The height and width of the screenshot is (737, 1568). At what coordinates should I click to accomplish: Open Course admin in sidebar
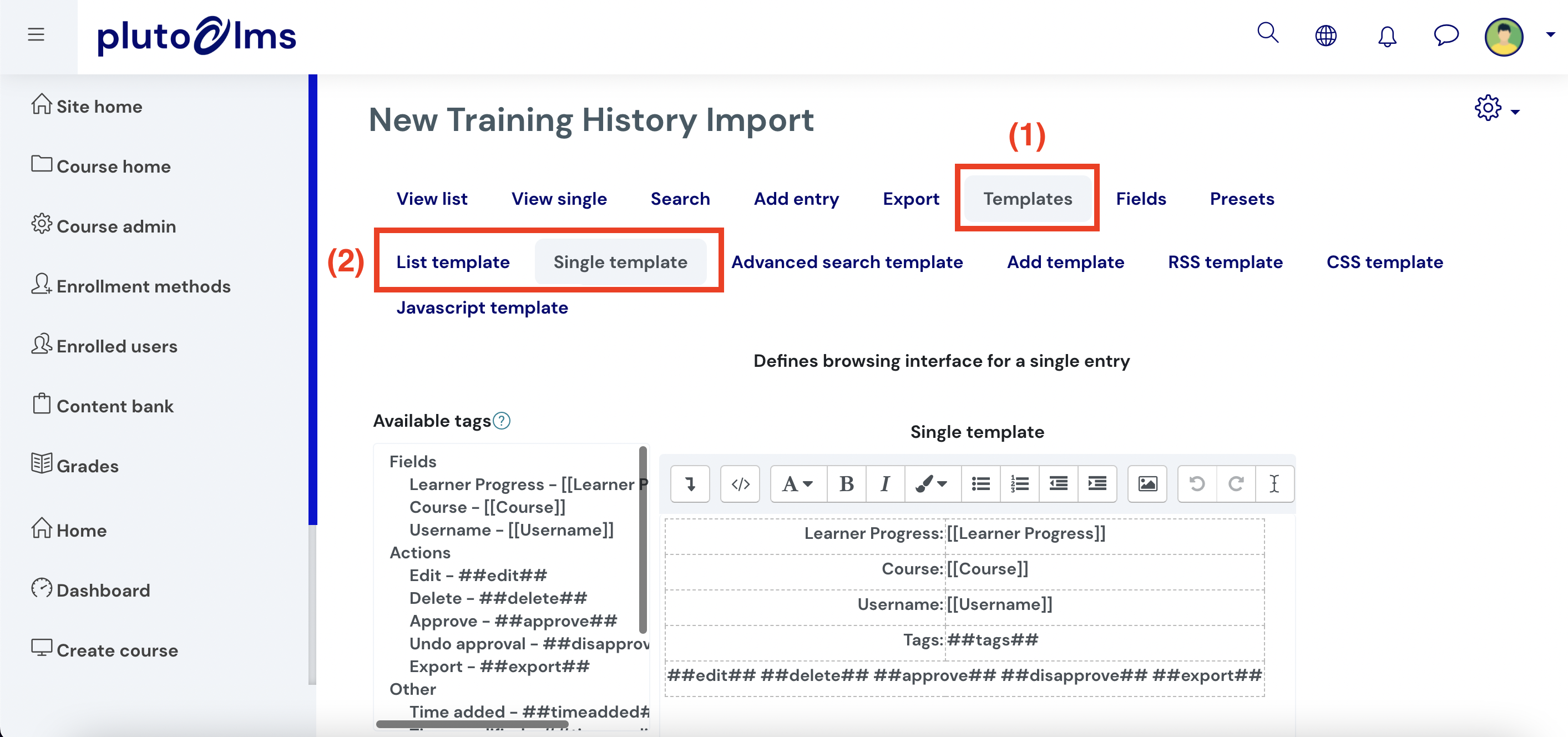pyautogui.click(x=103, y=225)
